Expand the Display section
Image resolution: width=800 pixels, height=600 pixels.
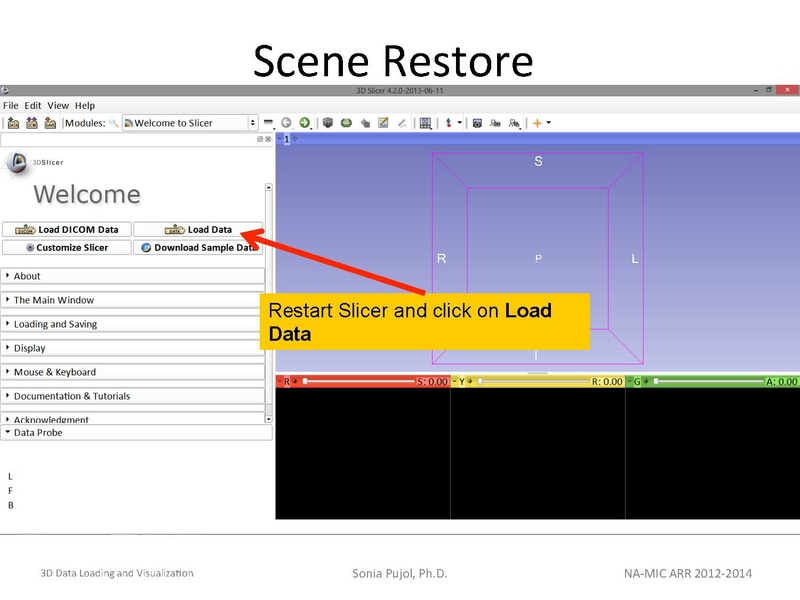coord(133,348)
